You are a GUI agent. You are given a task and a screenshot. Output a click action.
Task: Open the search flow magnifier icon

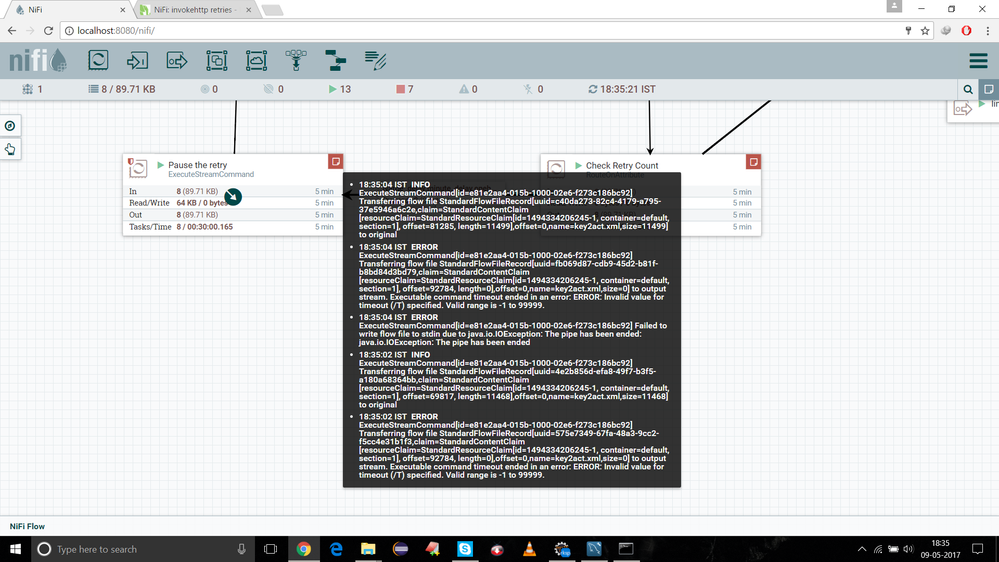[968, 89]
